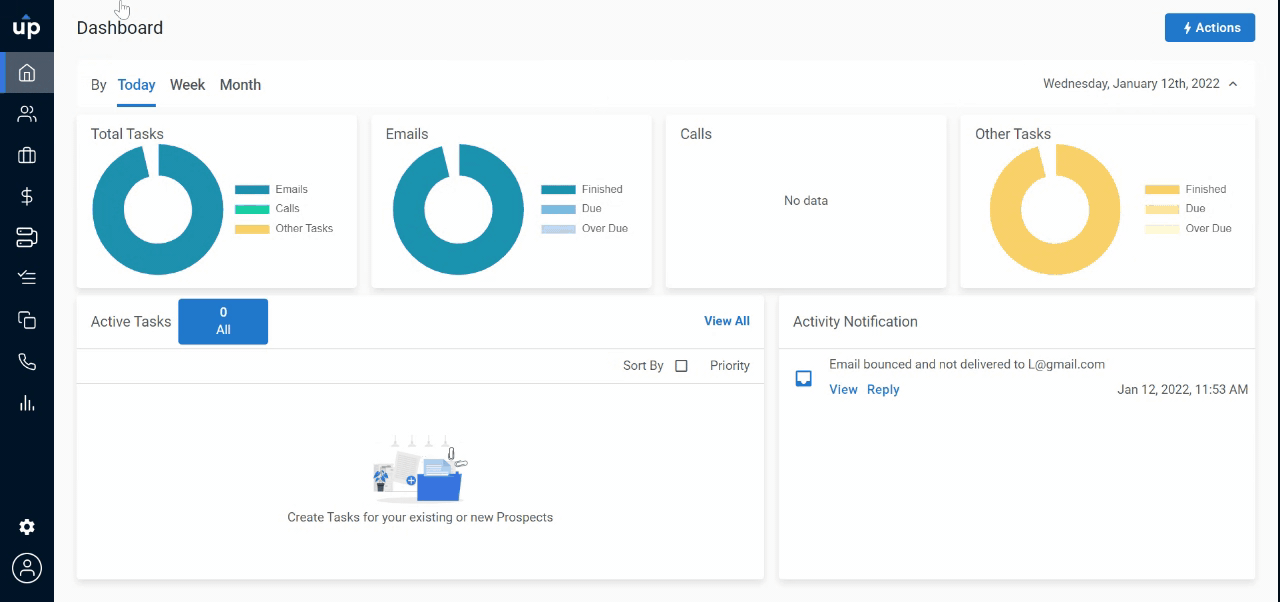This screenshot has width=1280, height=602.
Task: Click the "Dashboard" page title
Action: [120, 28]
